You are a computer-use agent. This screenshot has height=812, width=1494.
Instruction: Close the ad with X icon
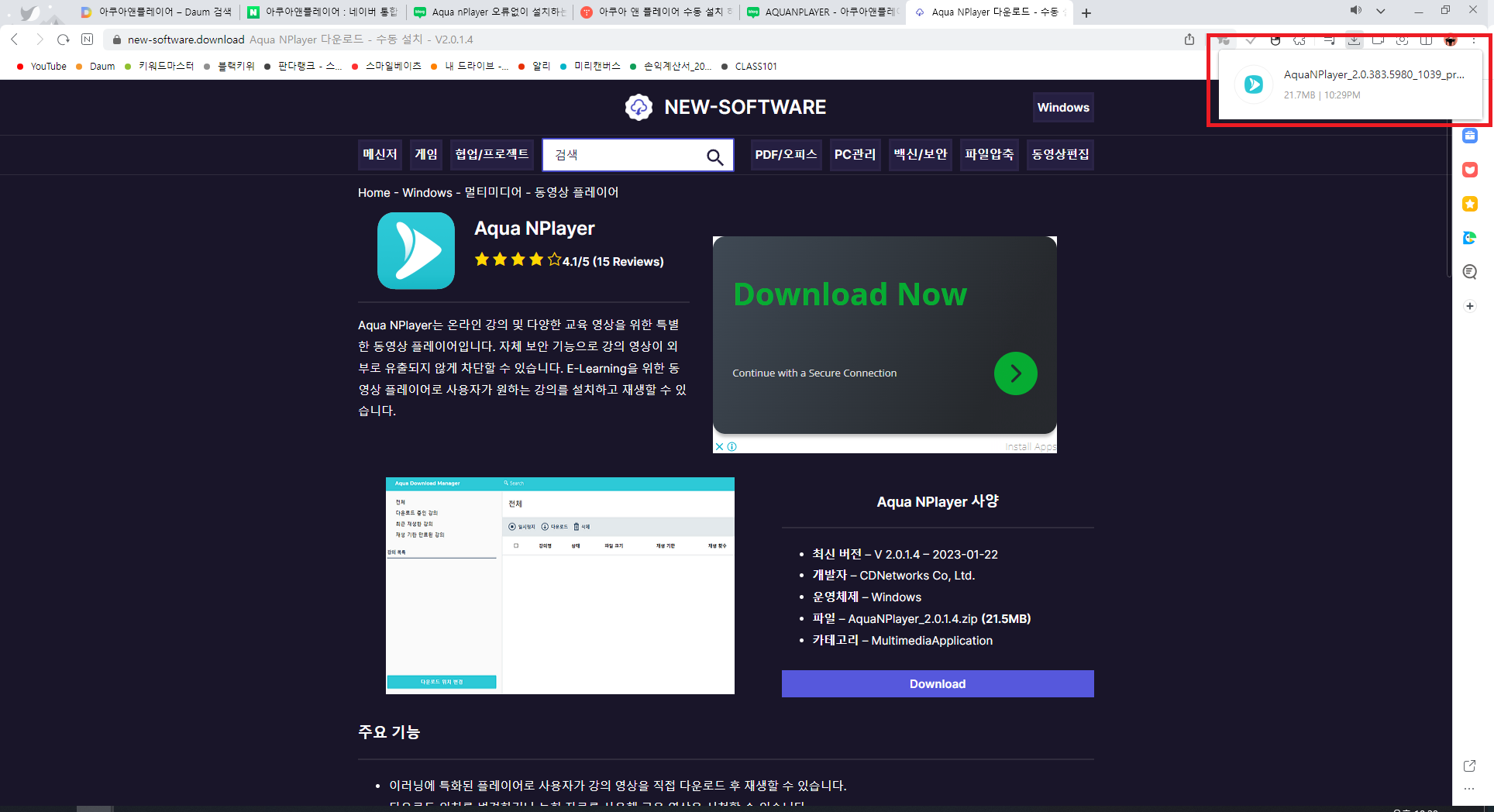(719, 446)
